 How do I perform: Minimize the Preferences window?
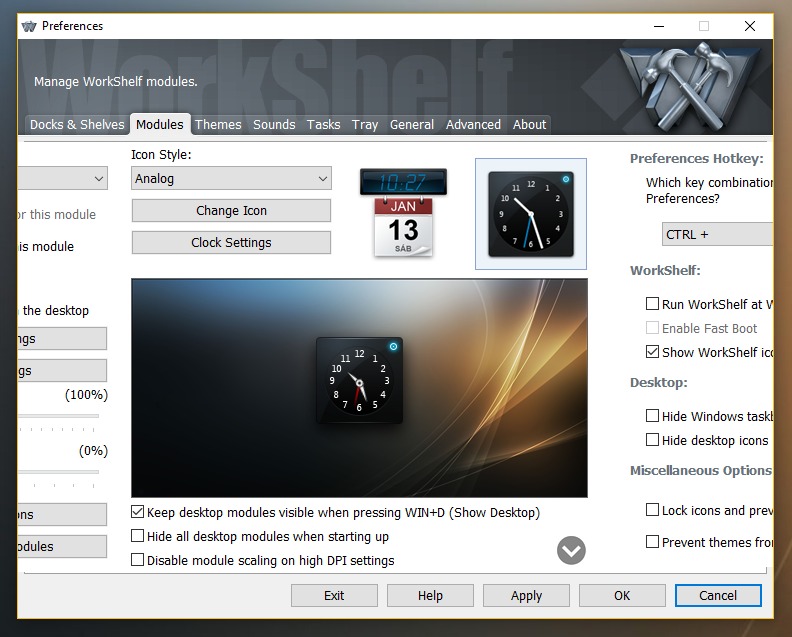[x=659, y=26]
